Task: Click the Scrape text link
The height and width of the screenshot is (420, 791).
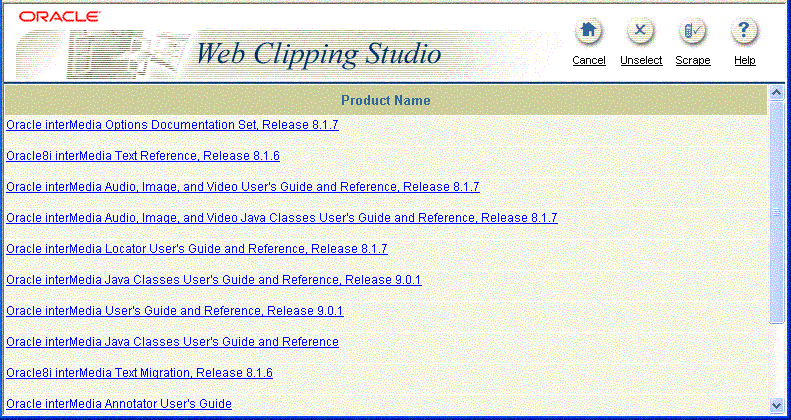Action: coord(693,60)
